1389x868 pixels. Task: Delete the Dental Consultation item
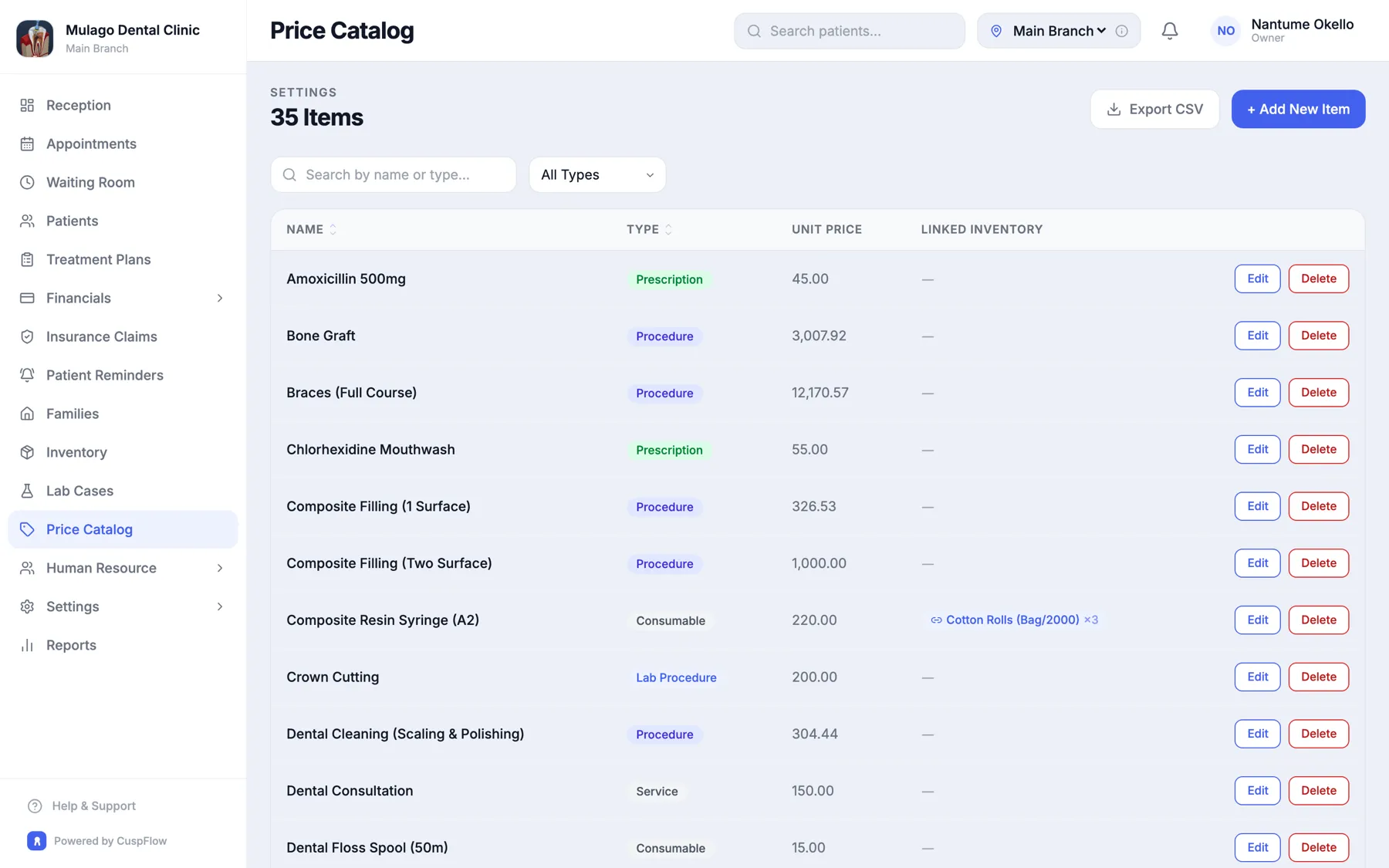point(1318,790)
